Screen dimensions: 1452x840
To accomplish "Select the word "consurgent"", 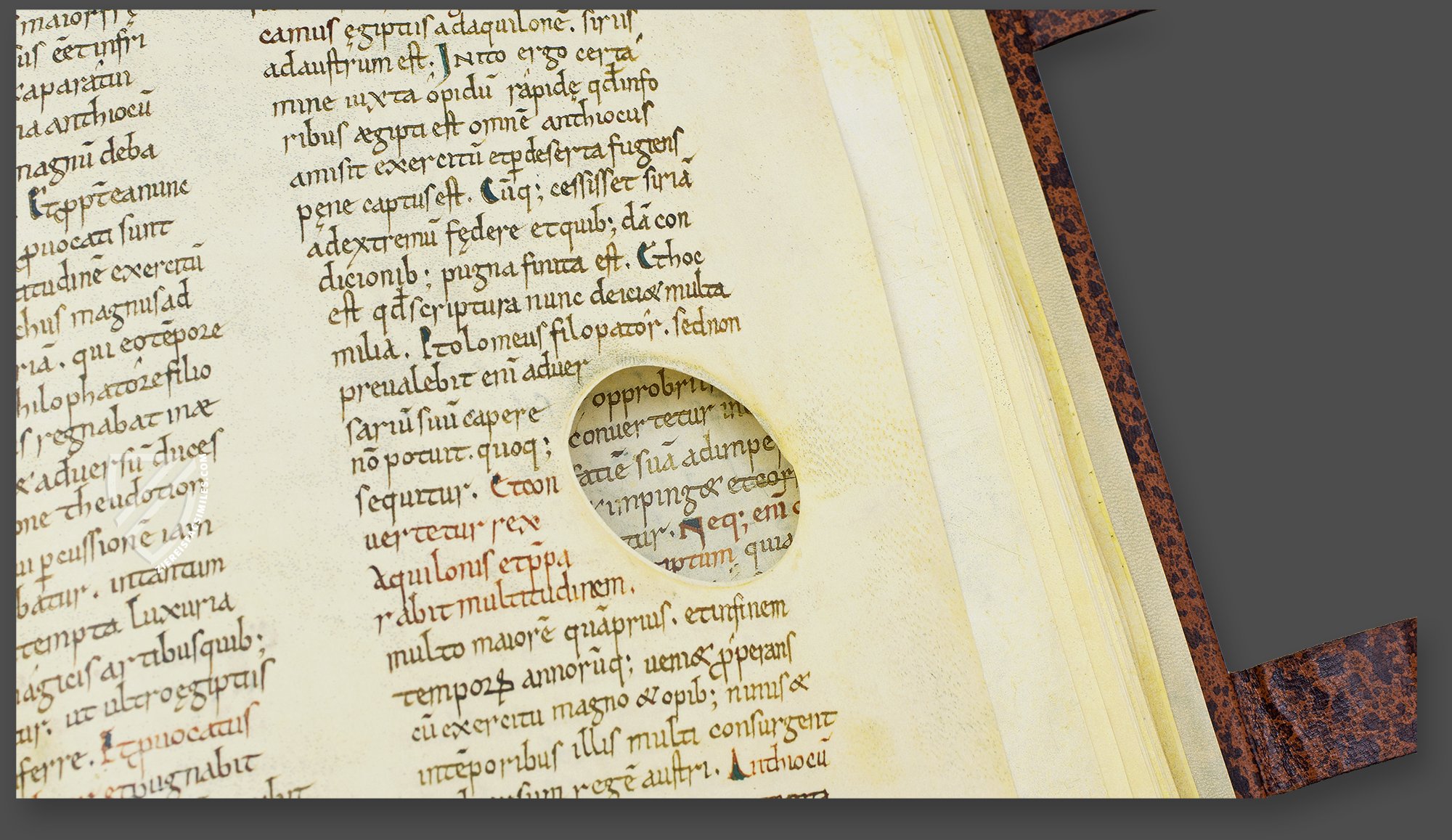I will point(772,727).
